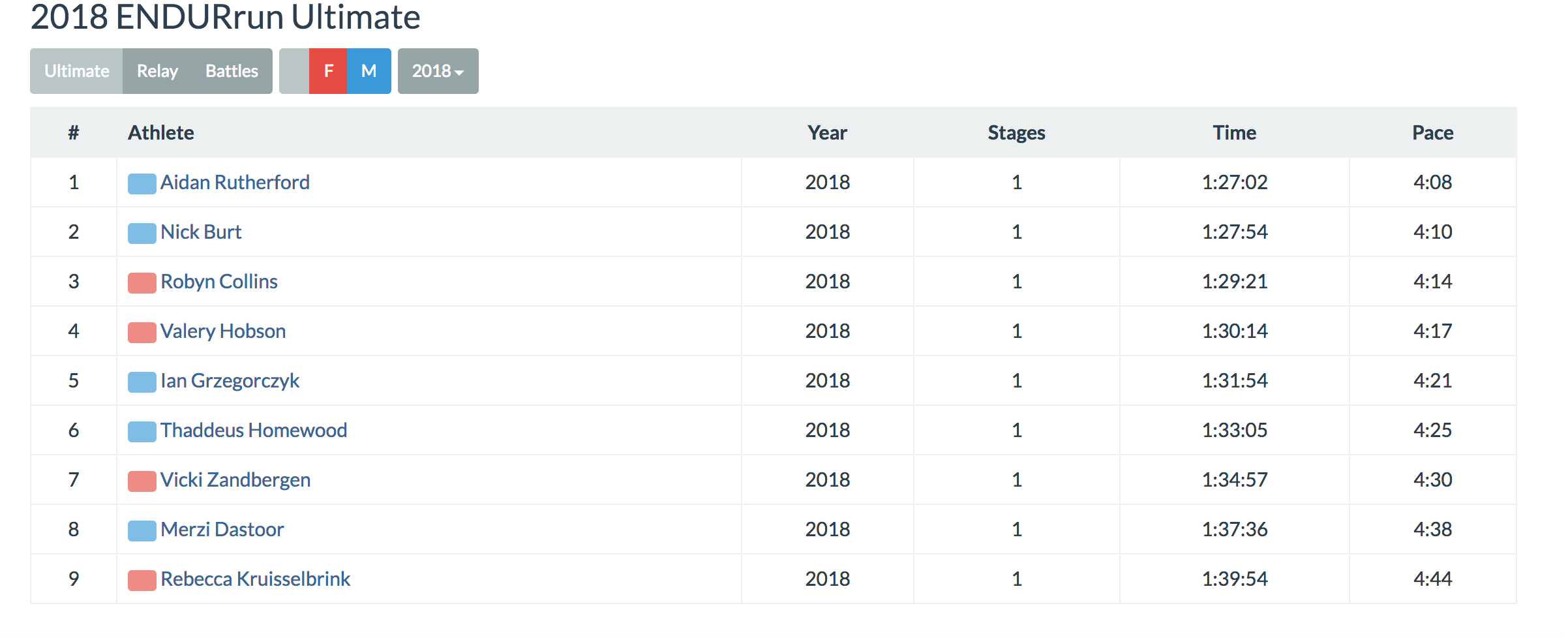The width and height of the screenshot is (1568, 638).
Task: Click the blue badge beside Ian Grzegorczyk
Action: pyautogui.click(x=142, y=382)
